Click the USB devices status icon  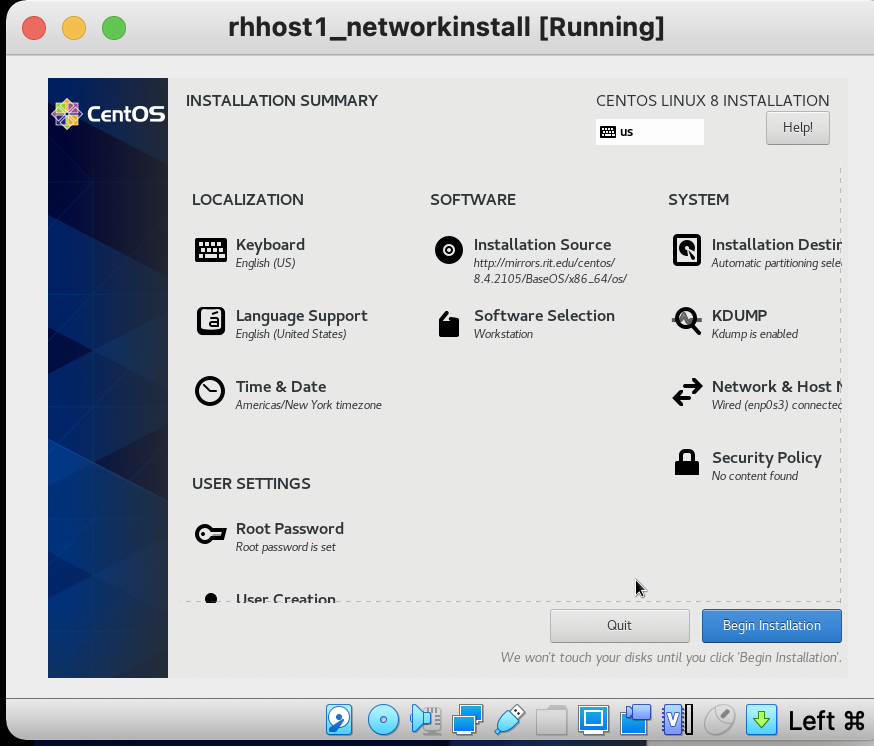pyautogui.click(x=509, y=720)
